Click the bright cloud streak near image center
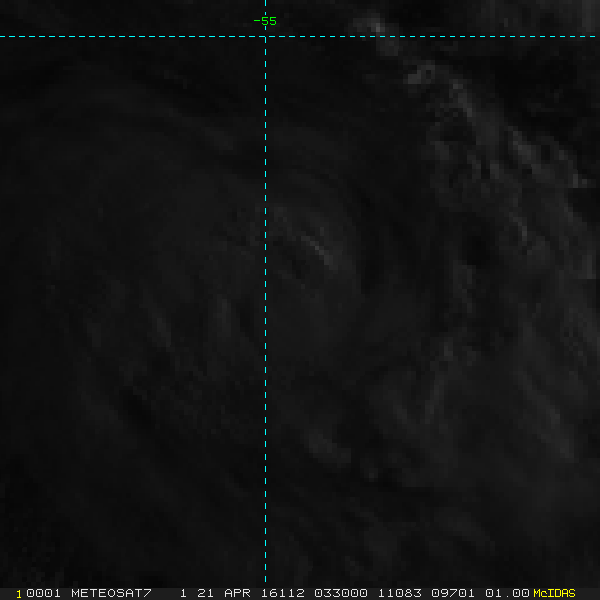The width and height of the screenshot is (600, 600). [x=318, y=252]
